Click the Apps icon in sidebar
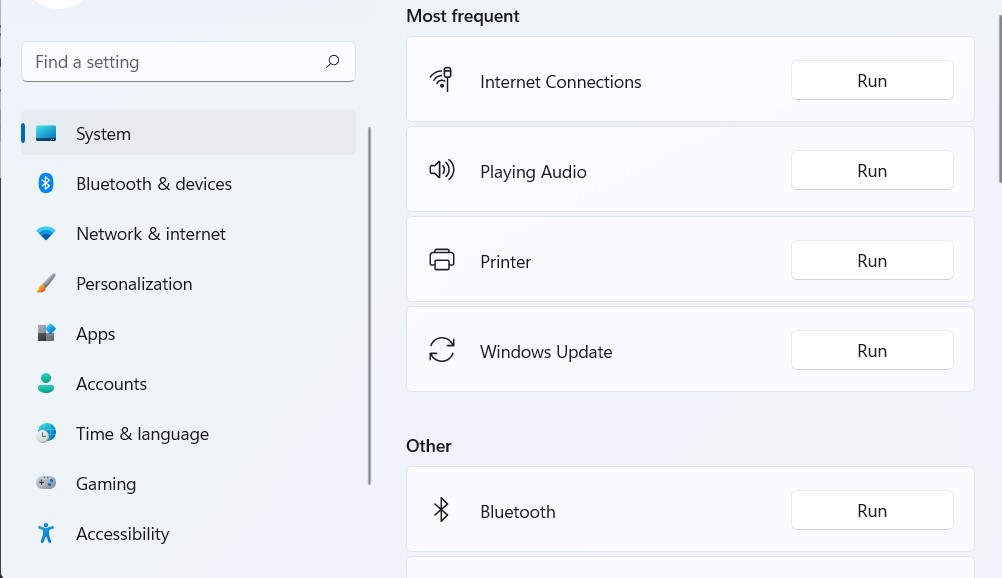This screenshot has height=578, width=1002. click(46, 333)
